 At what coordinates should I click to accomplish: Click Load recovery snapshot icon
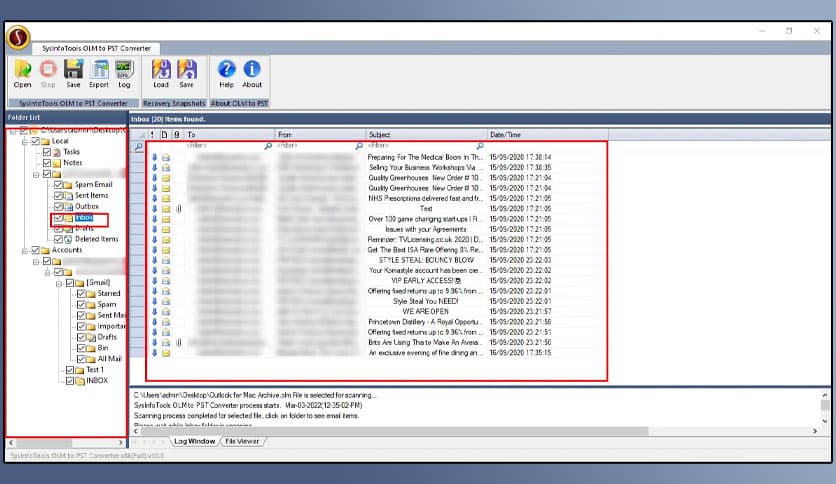161,69
